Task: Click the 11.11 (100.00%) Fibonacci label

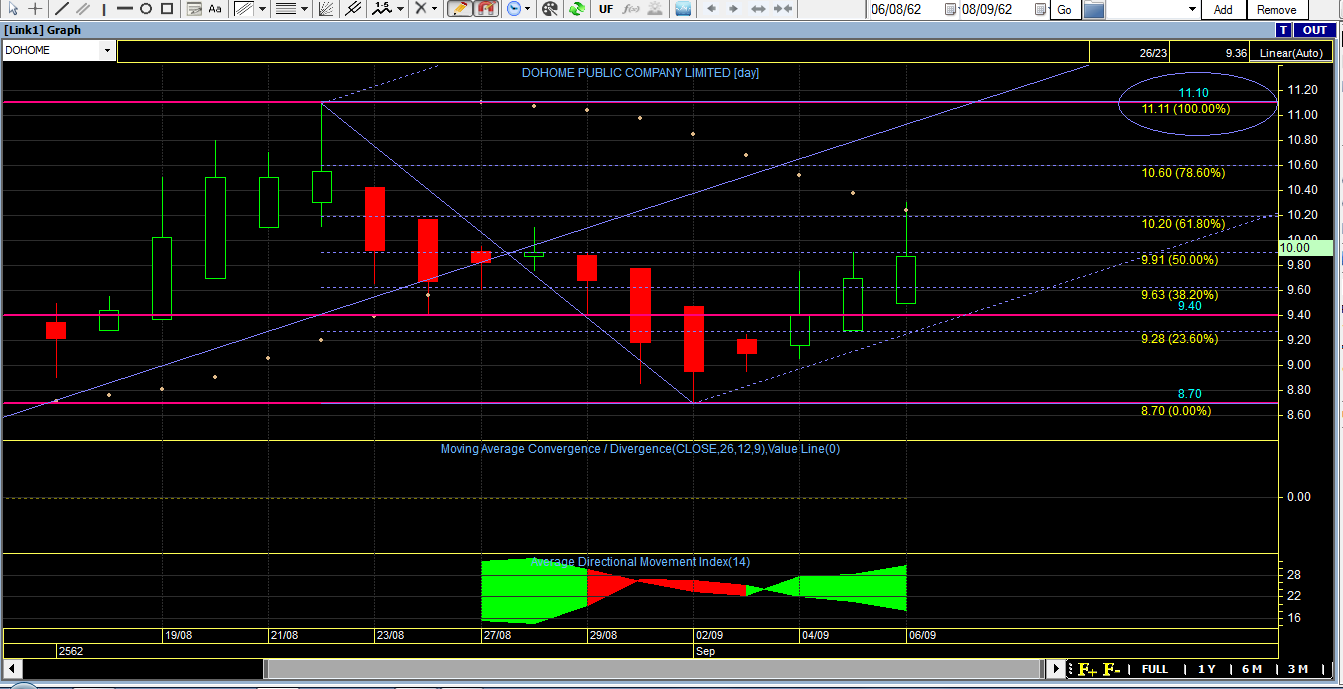Action: tap(1185, 109)
